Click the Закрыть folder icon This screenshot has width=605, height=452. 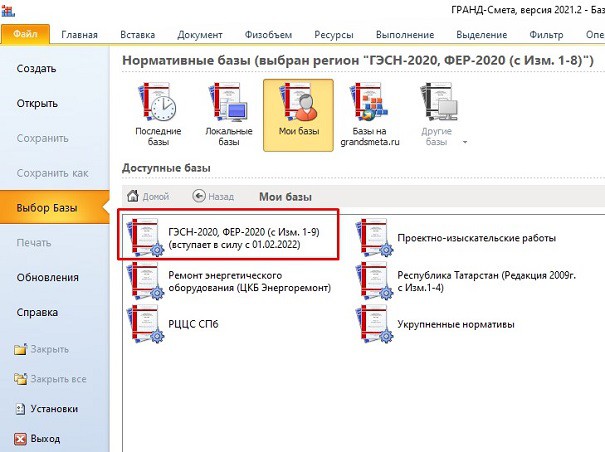click(20, 349)
